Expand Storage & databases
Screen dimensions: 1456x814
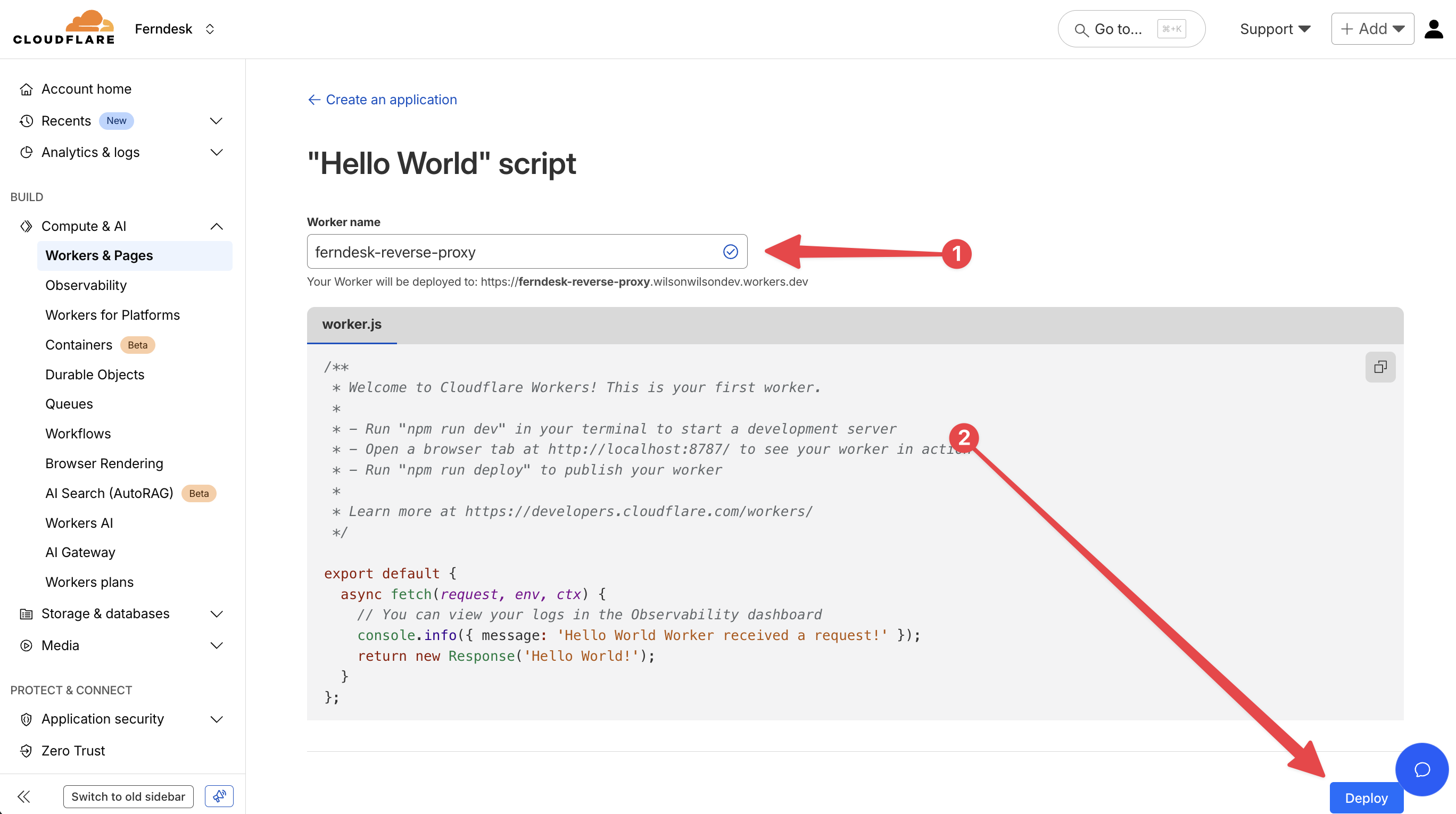[216, 613]
